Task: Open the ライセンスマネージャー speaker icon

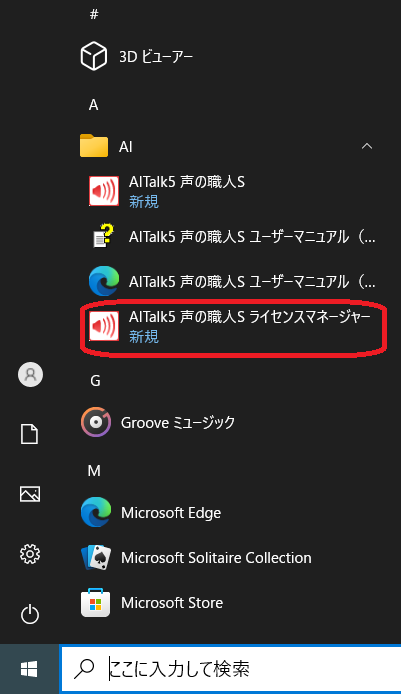Action: [x=104, y=326]
